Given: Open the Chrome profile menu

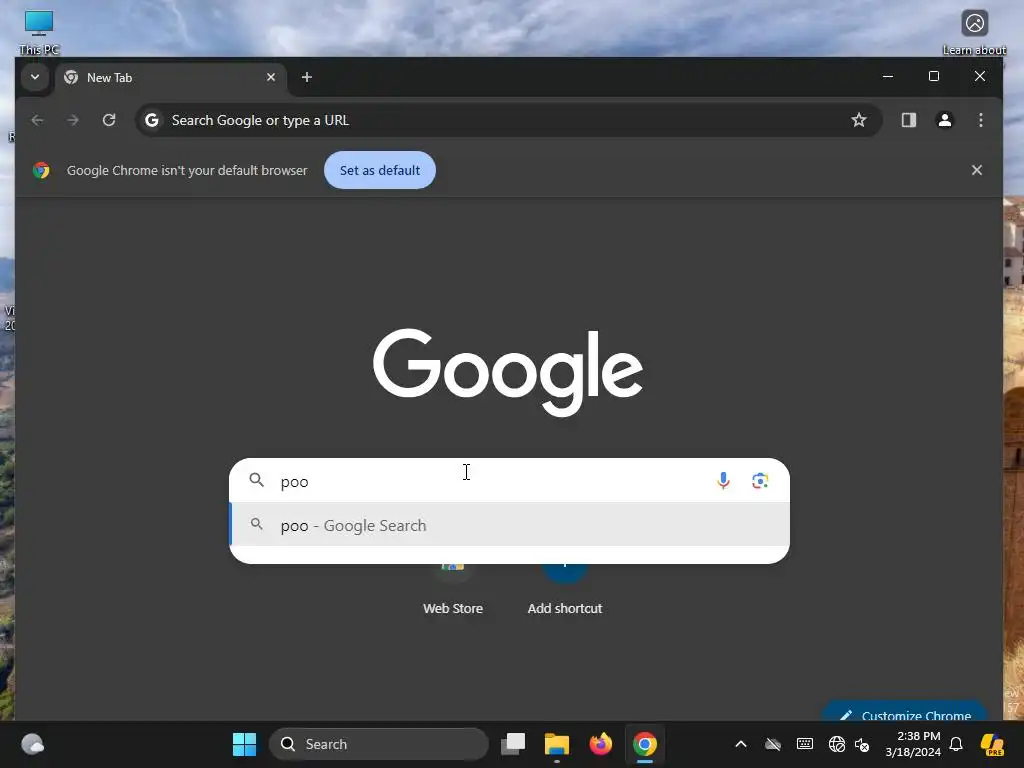Looking at the screenshot, I should tap(944, 120).
